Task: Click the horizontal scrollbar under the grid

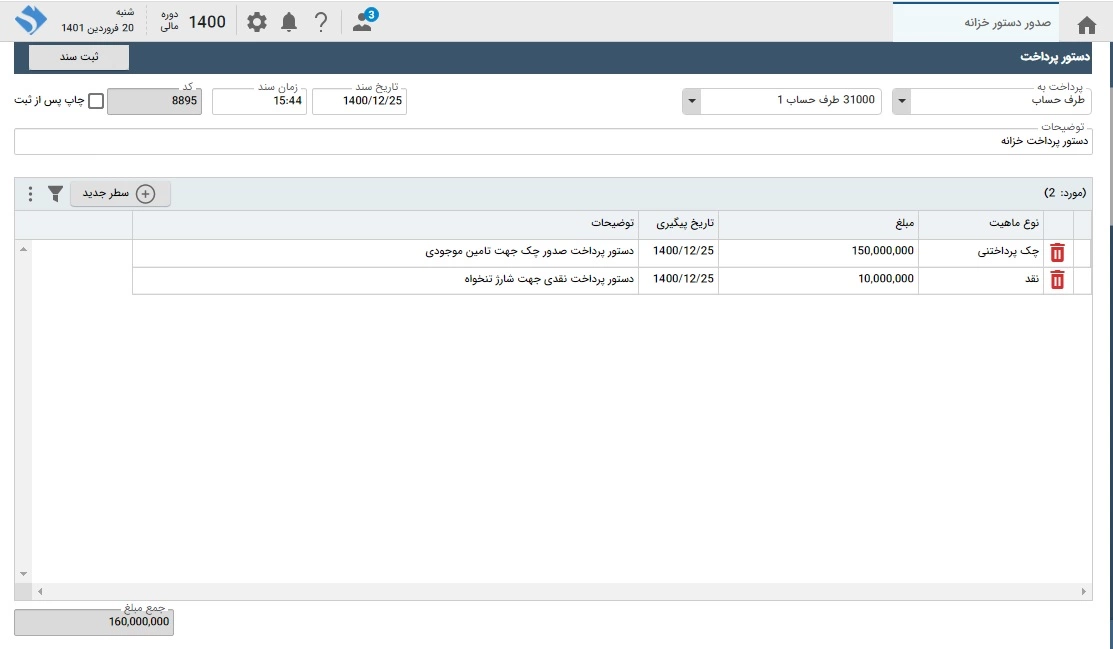Action: 560,592
